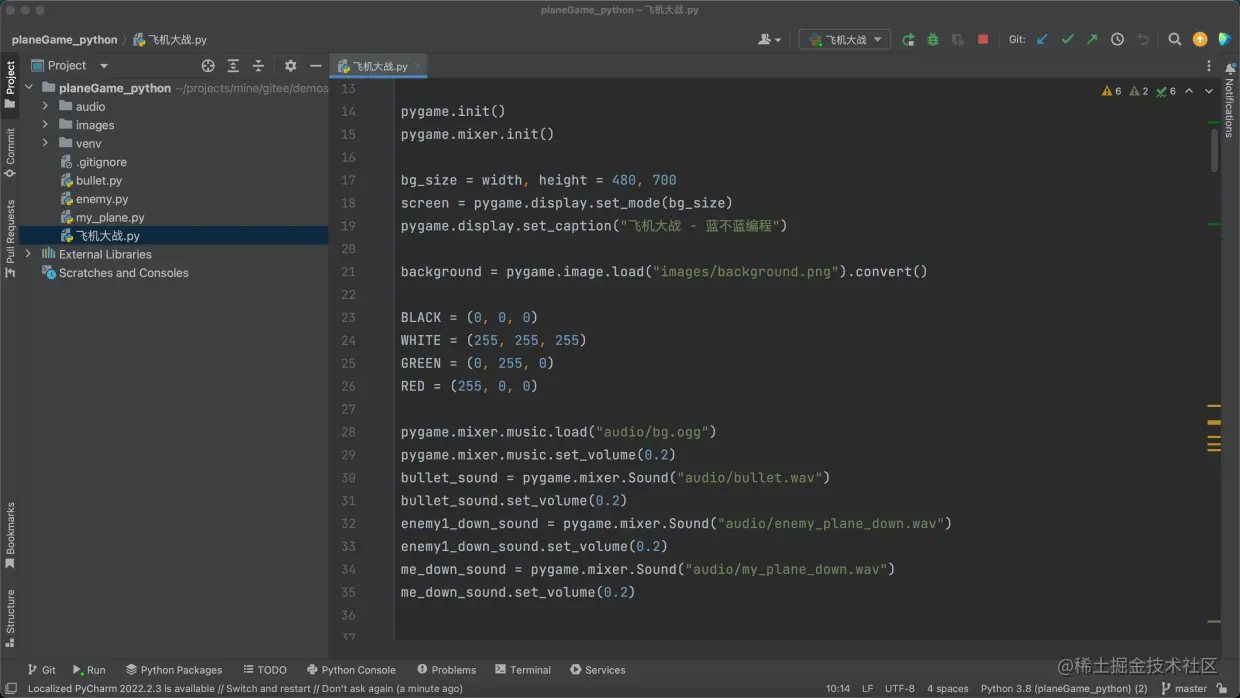This screenshot has width=1240, height=698.
Task: Click the Collapse All icon in Project panel
Action: click(x=258, y=66)
